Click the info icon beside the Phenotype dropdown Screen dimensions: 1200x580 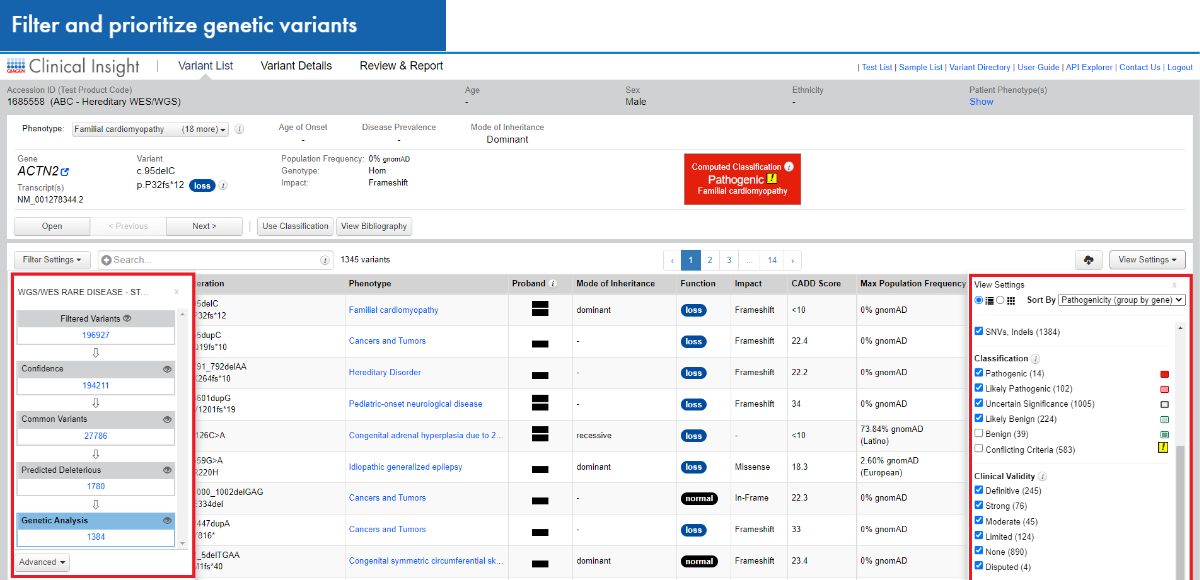[239, 129]
